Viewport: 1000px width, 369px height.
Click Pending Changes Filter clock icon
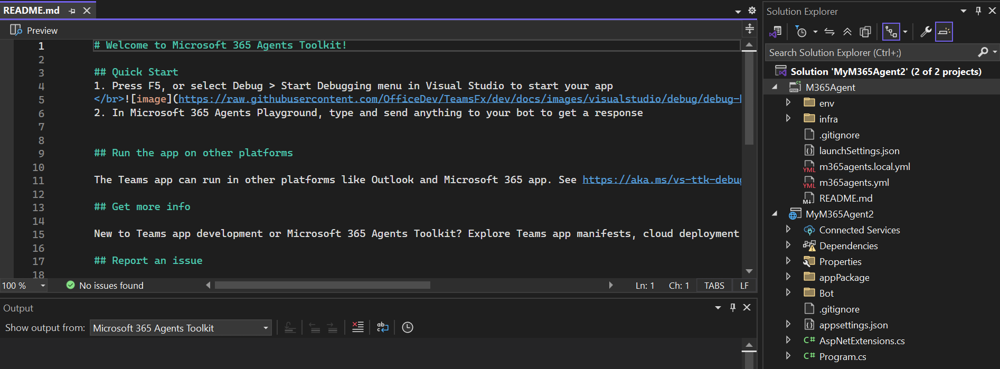point(802,31)
